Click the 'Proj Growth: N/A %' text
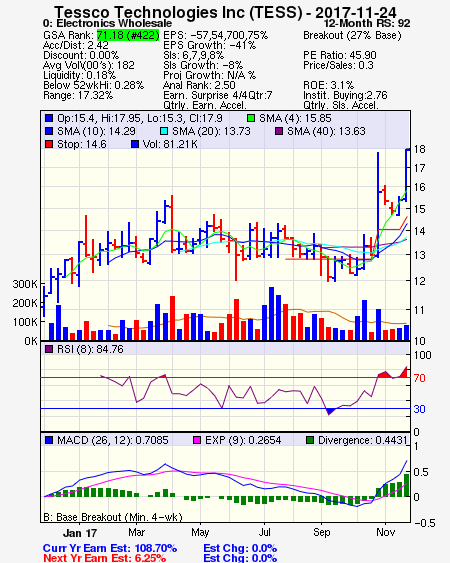 [x=209, y=75]
